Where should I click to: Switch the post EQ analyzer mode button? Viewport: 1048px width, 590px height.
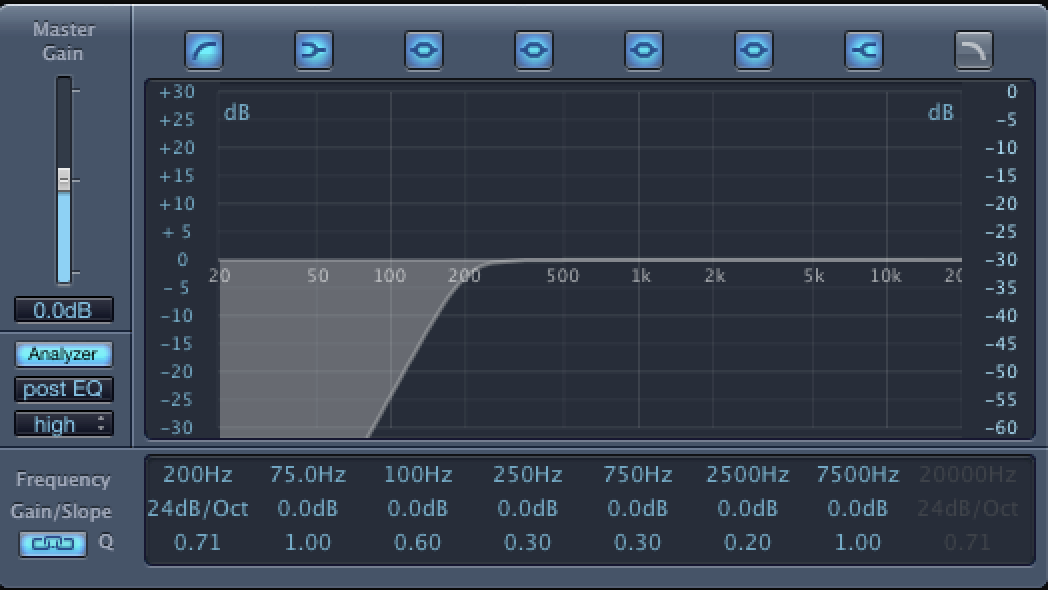pos(63,389)
